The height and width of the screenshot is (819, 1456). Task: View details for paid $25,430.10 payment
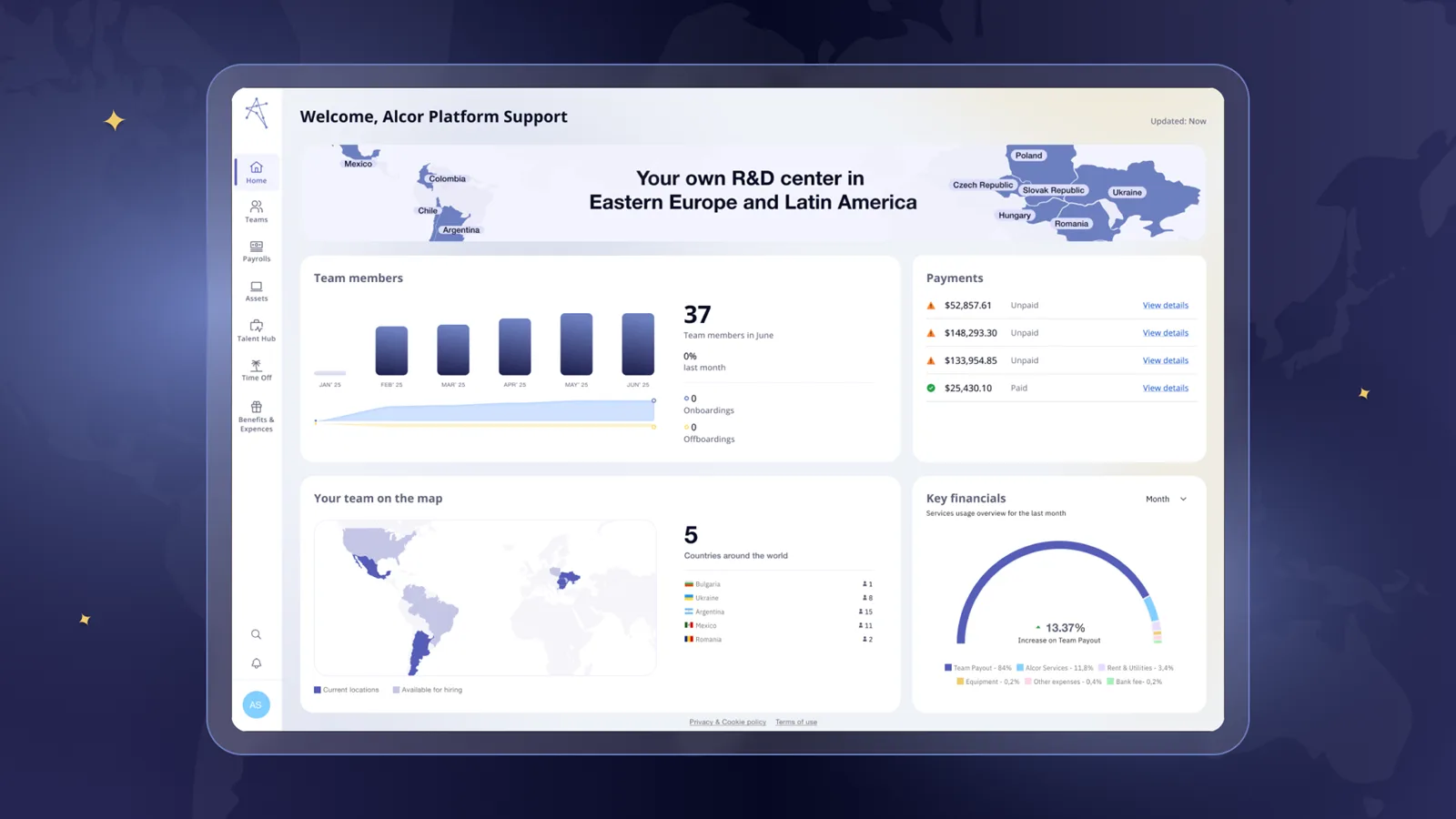click(1165, 389)
